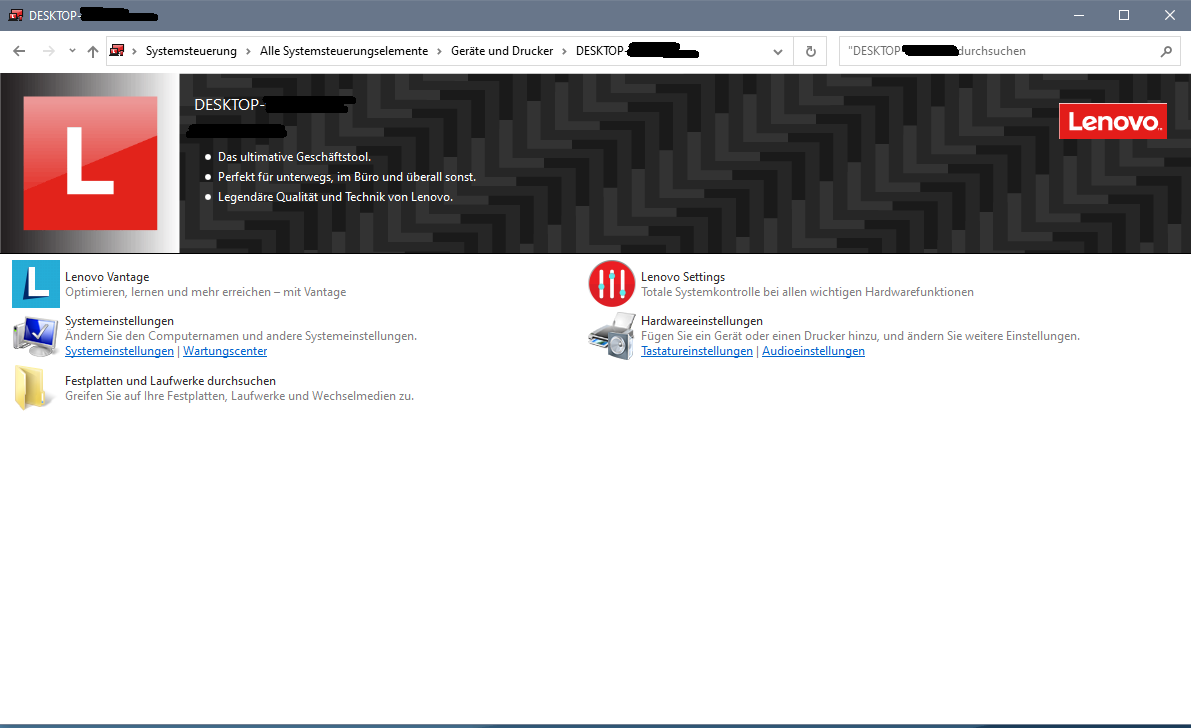Image resolution: width=1191 pixels, height=728 pixels.
Task: Close the window
Action: pos(1170,15)
